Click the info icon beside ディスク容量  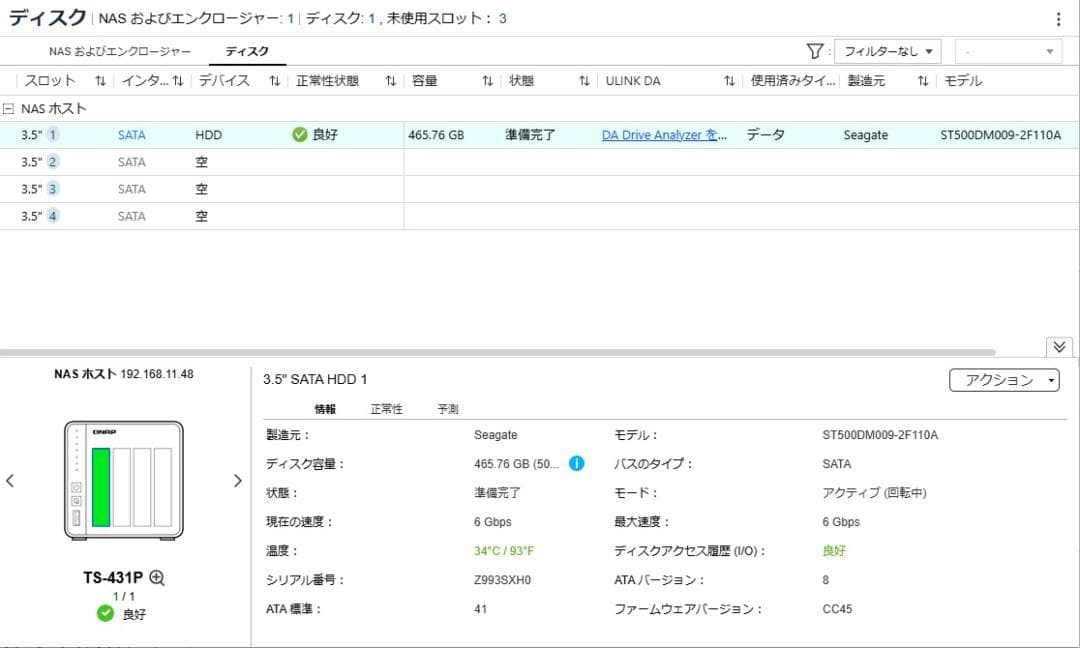576,463
